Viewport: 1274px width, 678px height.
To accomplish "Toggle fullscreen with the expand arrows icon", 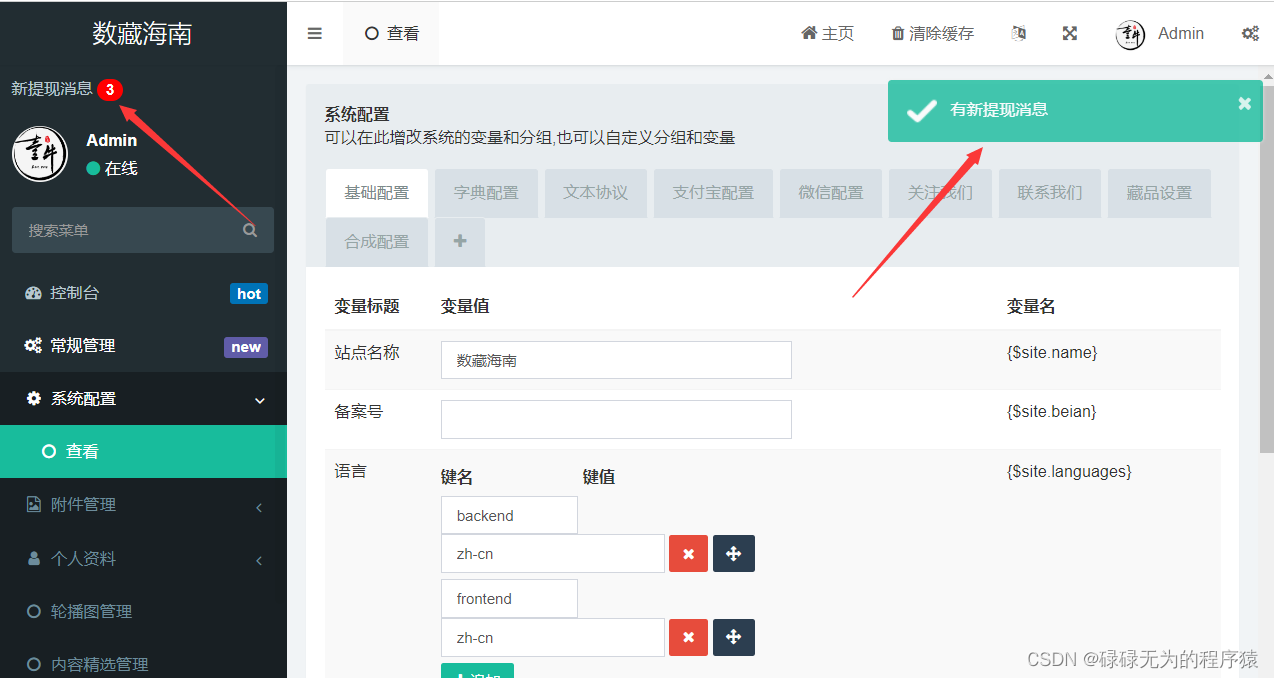I will (x=1069, y=33).
